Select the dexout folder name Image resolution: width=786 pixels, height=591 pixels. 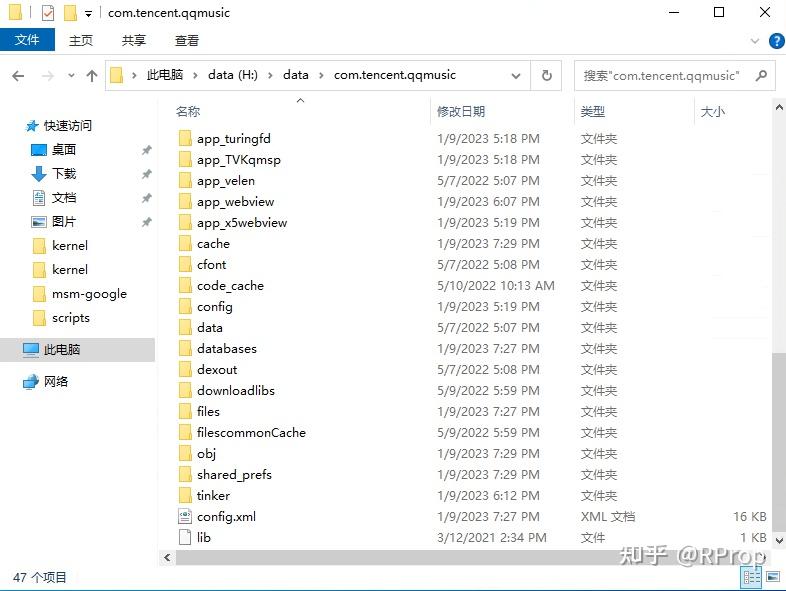[x=217, y=369]
